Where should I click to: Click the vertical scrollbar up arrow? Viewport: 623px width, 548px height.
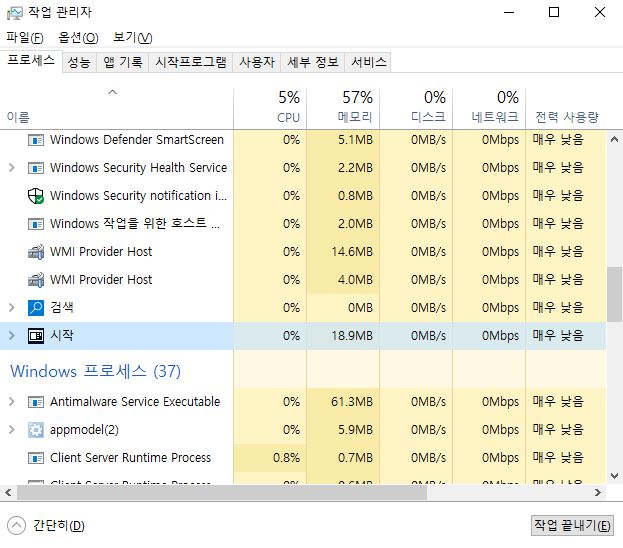point(614,139)
